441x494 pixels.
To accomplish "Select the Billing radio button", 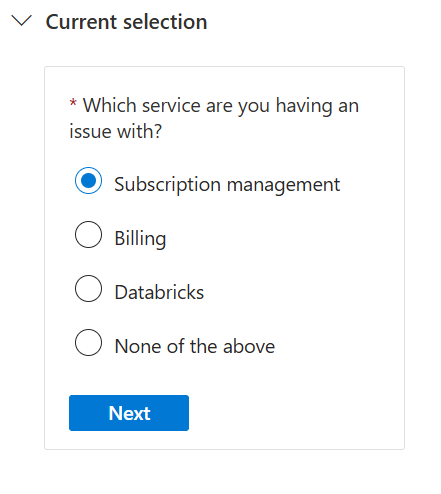I will tap(88, 235).
